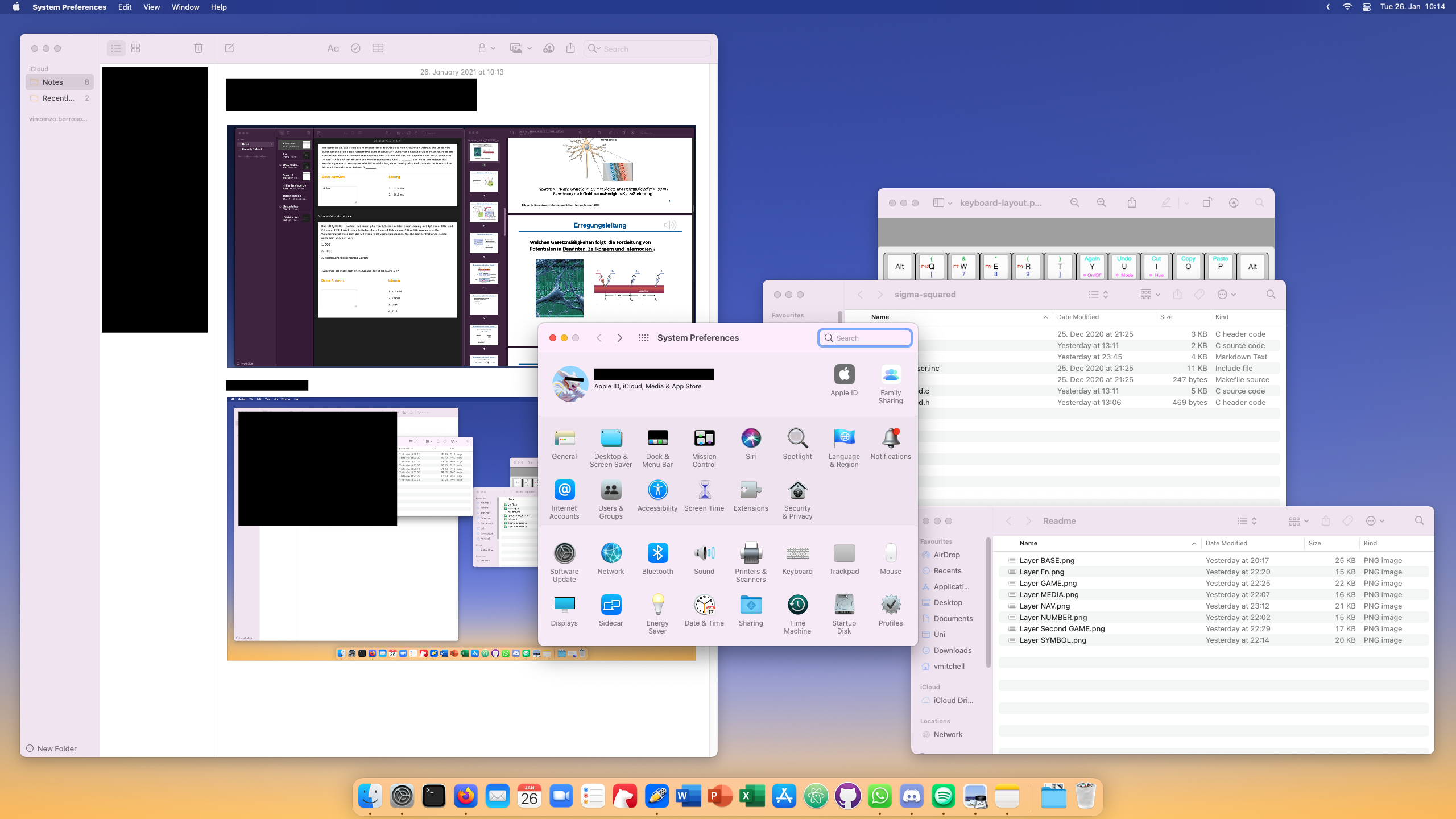Switch Notes to gallery view
Viewport: 1456px width, 819px height.
point(136,48)
